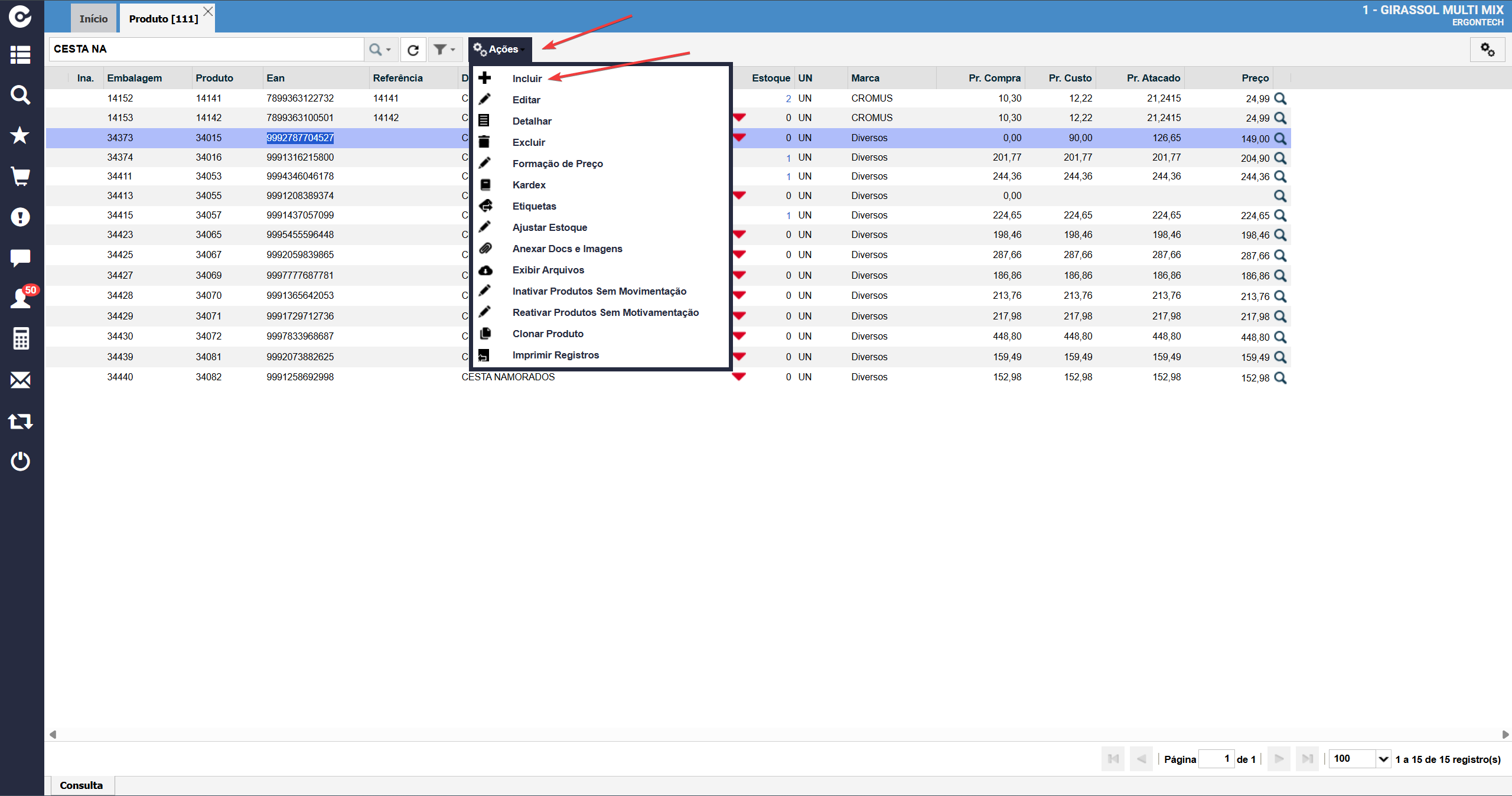This screenshot has height=796, width=1512.
Task: Click the chat messages sidebar icon
Action: coord(21,257)
